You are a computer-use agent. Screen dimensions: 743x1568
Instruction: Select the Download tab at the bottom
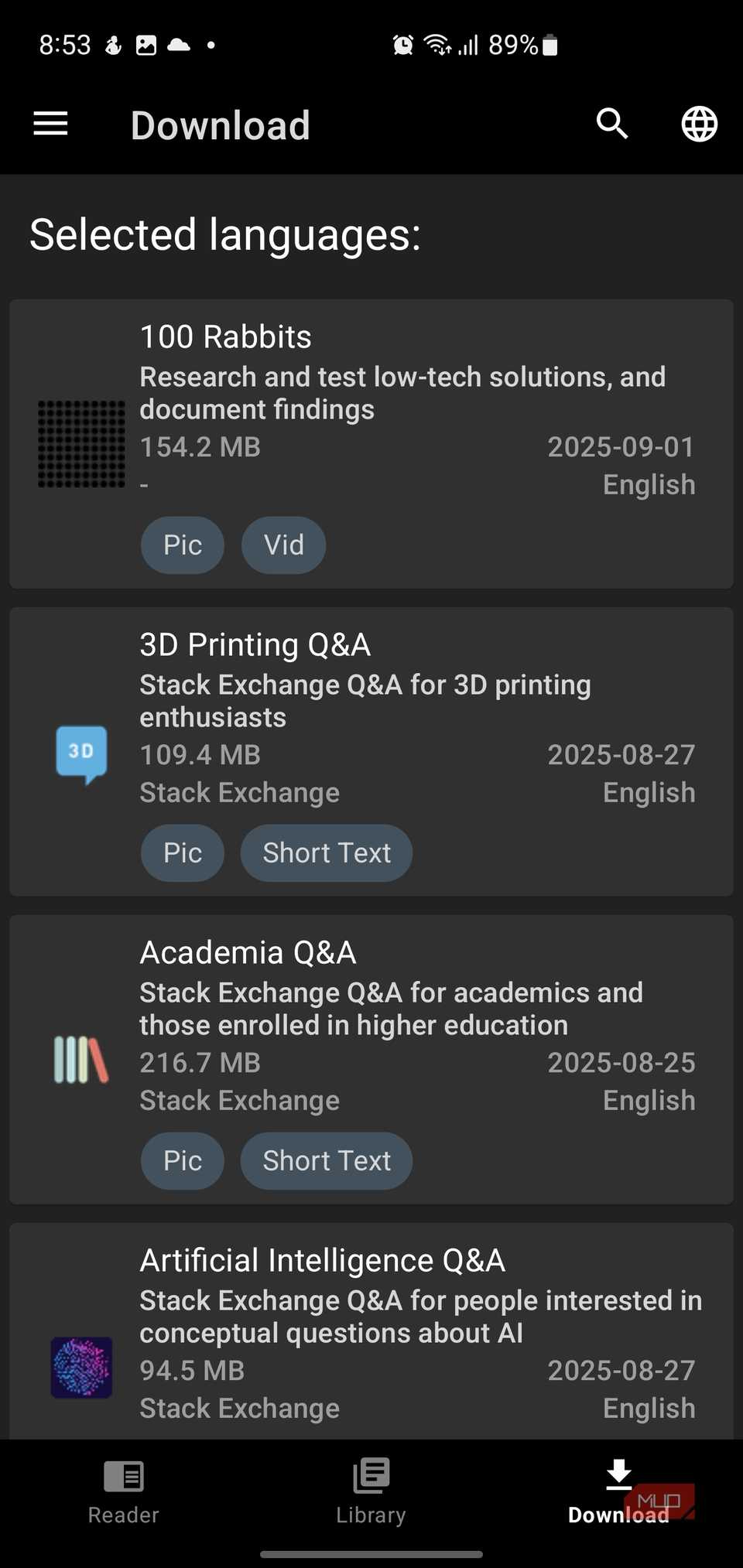click(x=618, y=1491)
